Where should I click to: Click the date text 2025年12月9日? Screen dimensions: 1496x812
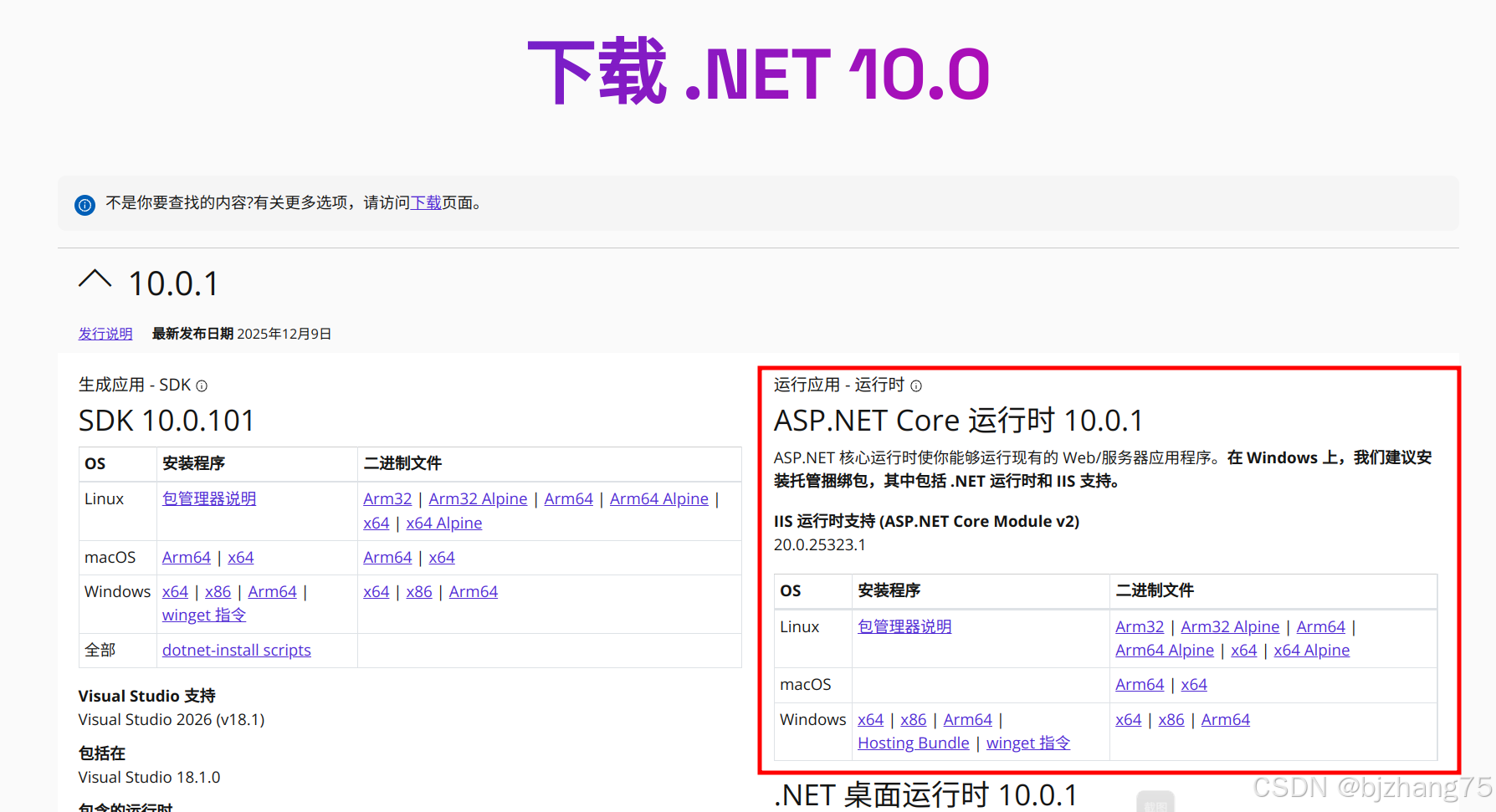[x=284, y=334]
